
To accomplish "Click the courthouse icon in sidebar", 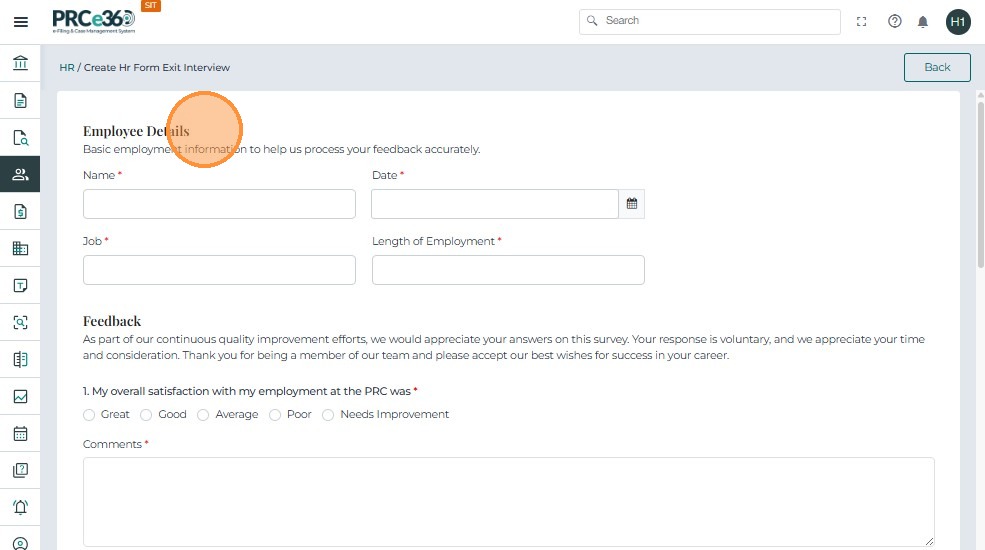I will pos(20,63).
